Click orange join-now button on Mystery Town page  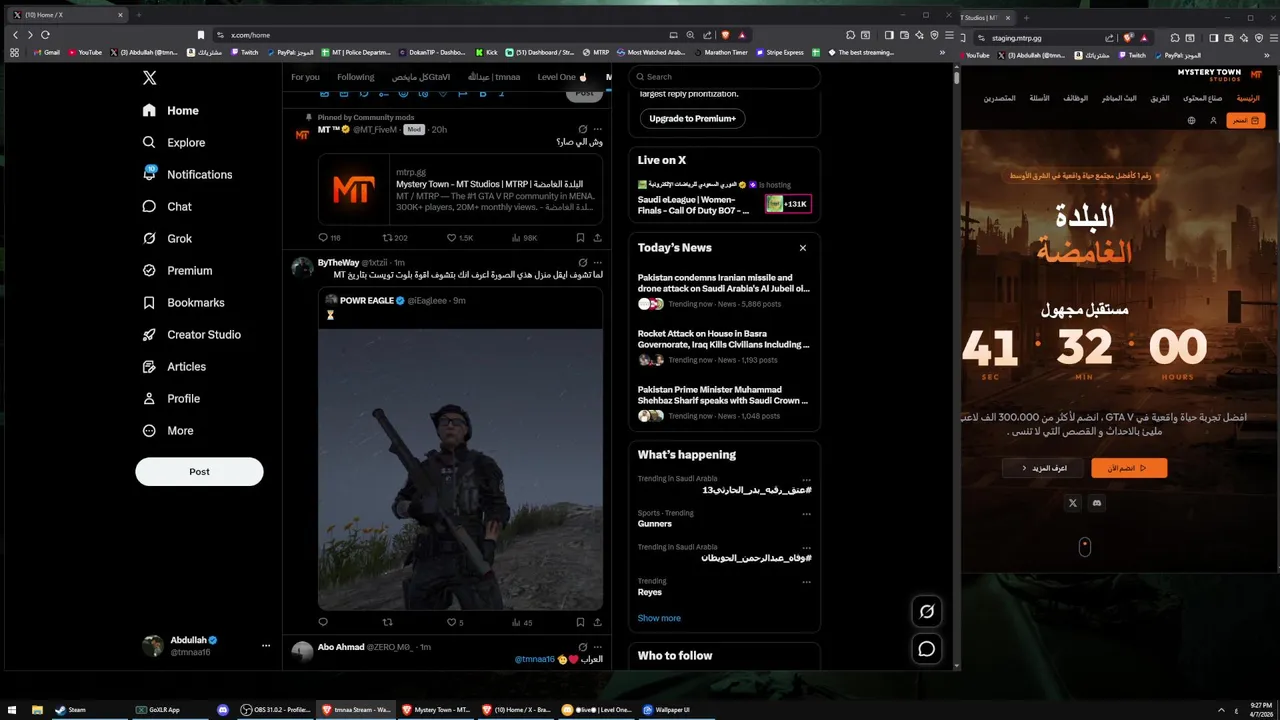(1129, 468)
